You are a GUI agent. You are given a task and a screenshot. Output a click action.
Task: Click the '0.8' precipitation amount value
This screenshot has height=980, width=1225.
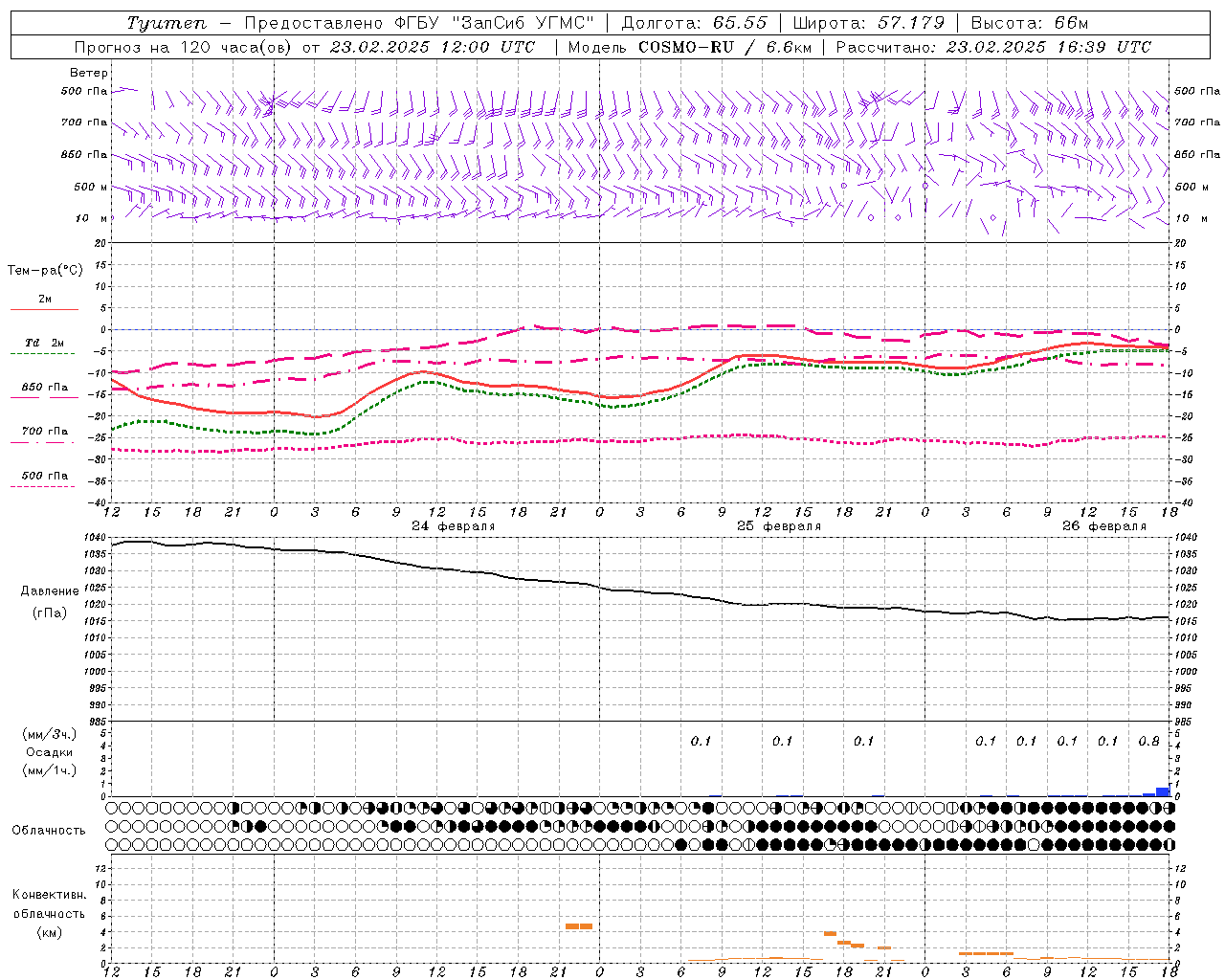click(1148, 741)
